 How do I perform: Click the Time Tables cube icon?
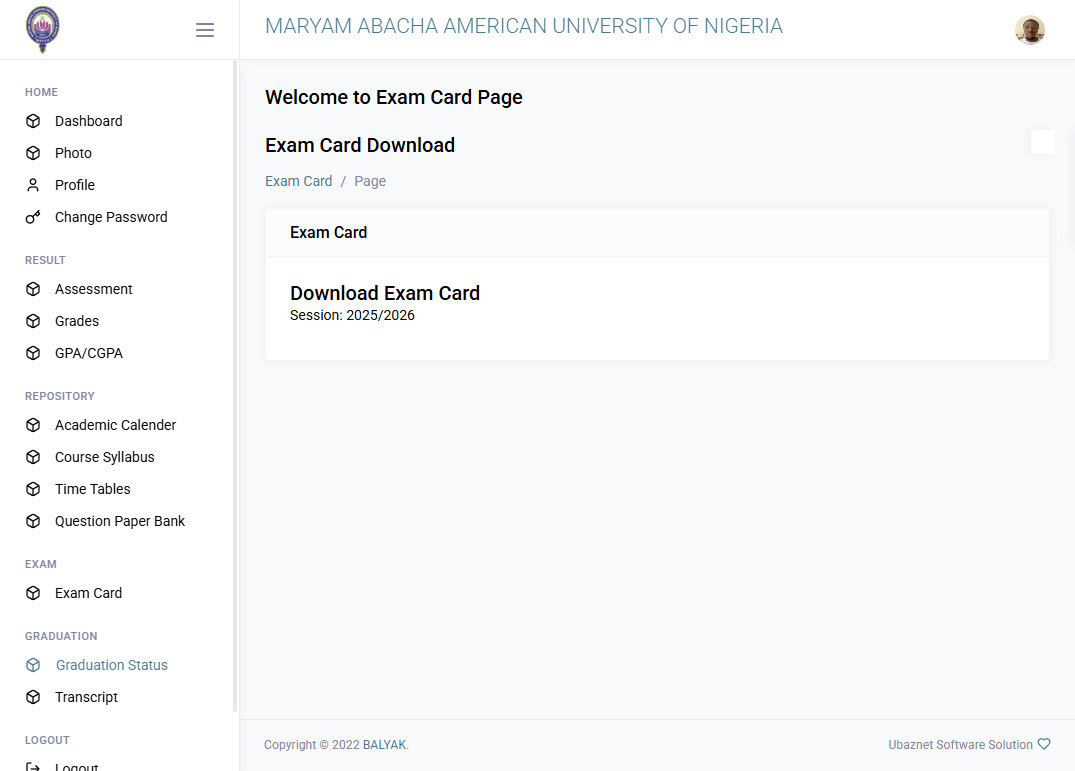pos(33,489)
